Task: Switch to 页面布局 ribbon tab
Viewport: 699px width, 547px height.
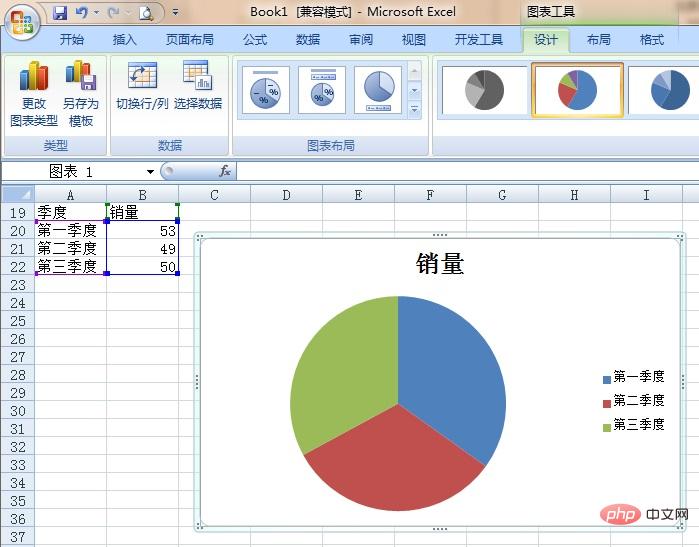Action: (x=190, y=40)
